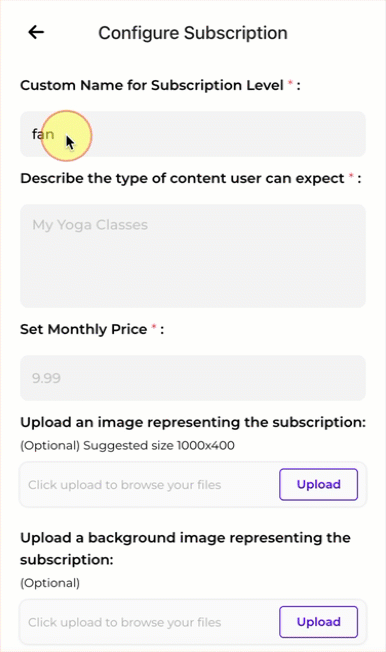Screen dimensions: 386x652
Task: Click the red asterisk beside the Describe label
Action: pos(351,176)
